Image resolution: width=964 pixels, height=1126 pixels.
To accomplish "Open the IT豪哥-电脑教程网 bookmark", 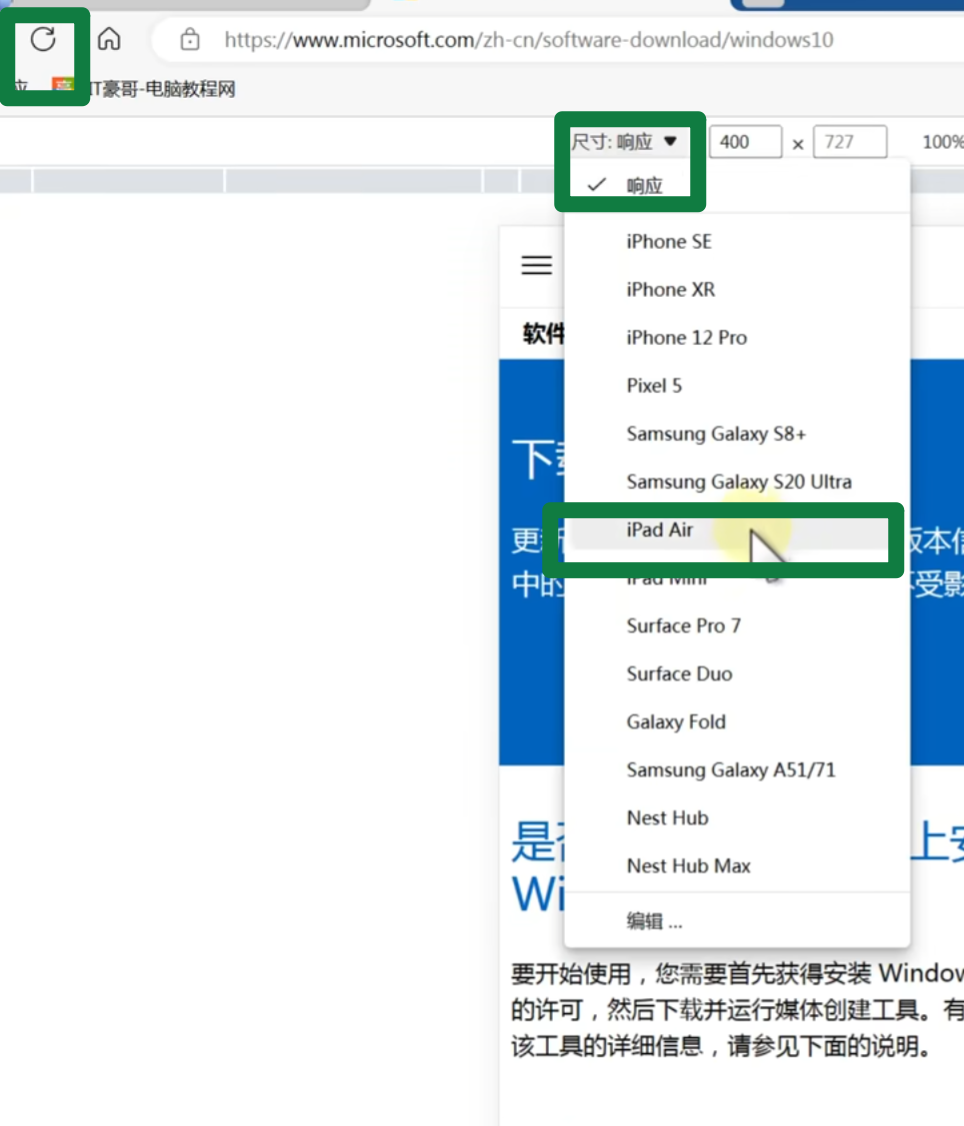I will click(x=144, y=88).
